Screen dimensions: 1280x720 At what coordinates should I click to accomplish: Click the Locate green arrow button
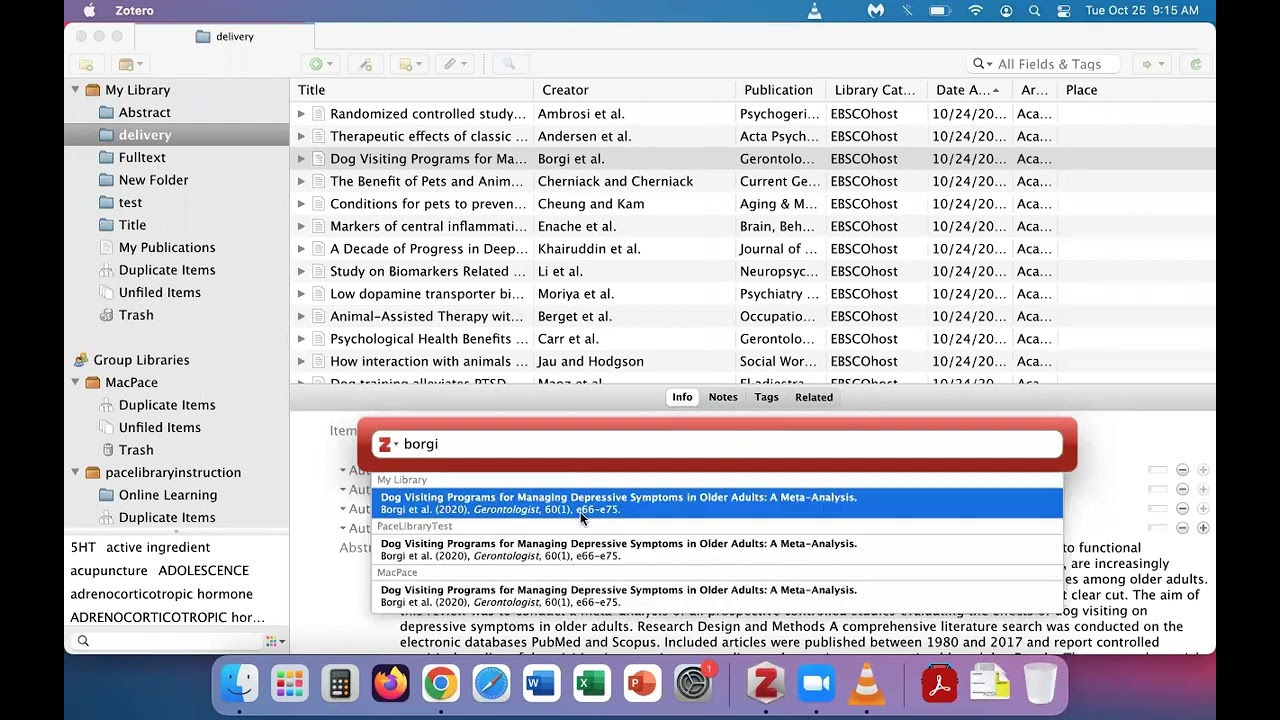tap(1154, 64)
